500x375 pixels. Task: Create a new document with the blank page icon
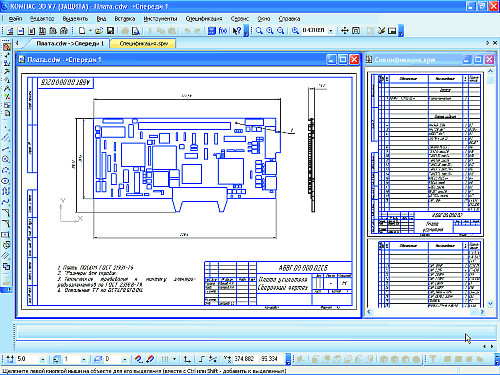[x=82, y=31]
